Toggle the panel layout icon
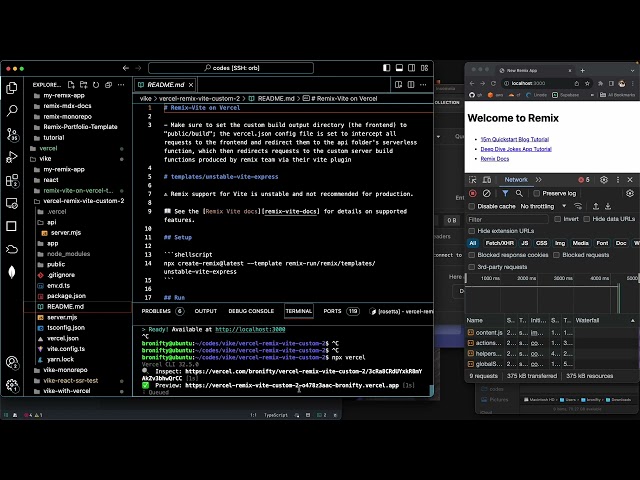640x480 pixels. click(399, 68)
